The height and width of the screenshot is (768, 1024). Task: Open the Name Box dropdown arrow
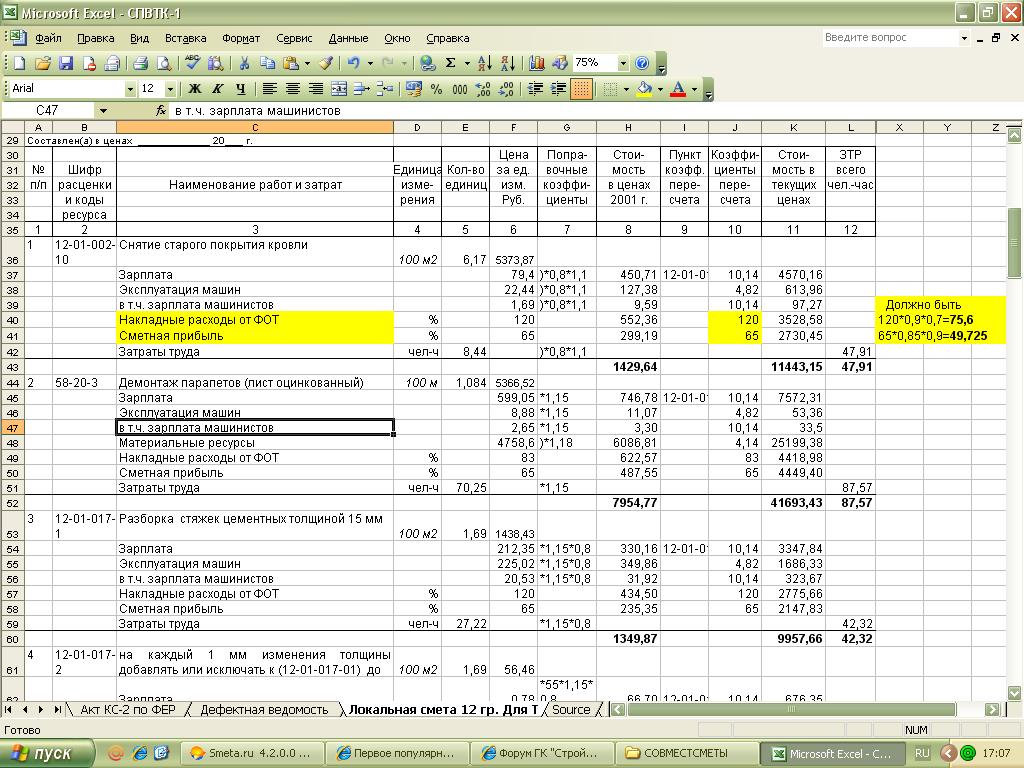pos(102,111)
